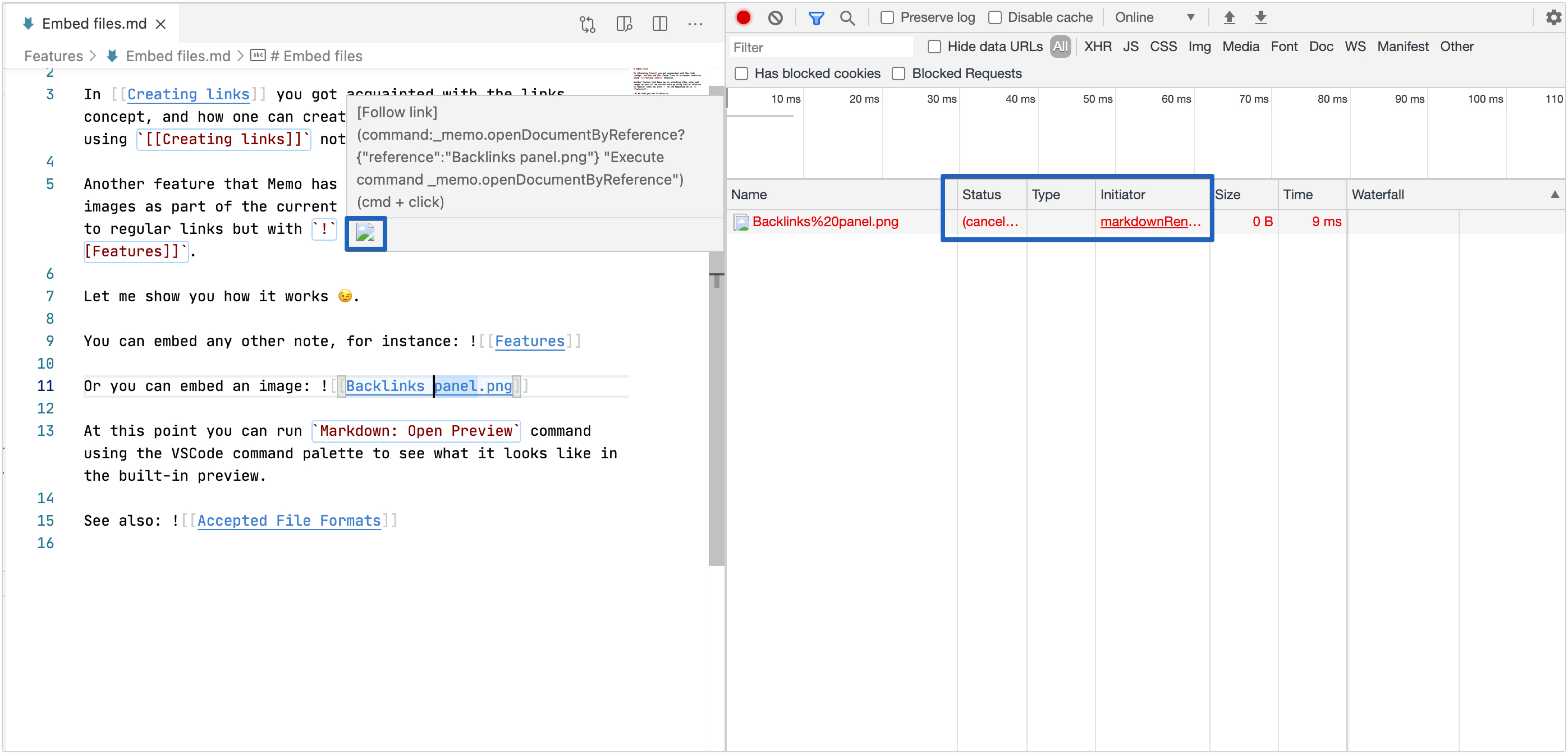Click the (cancel... status cell
This screenshot has height=754, width=1568.
[x=990, y=222]
